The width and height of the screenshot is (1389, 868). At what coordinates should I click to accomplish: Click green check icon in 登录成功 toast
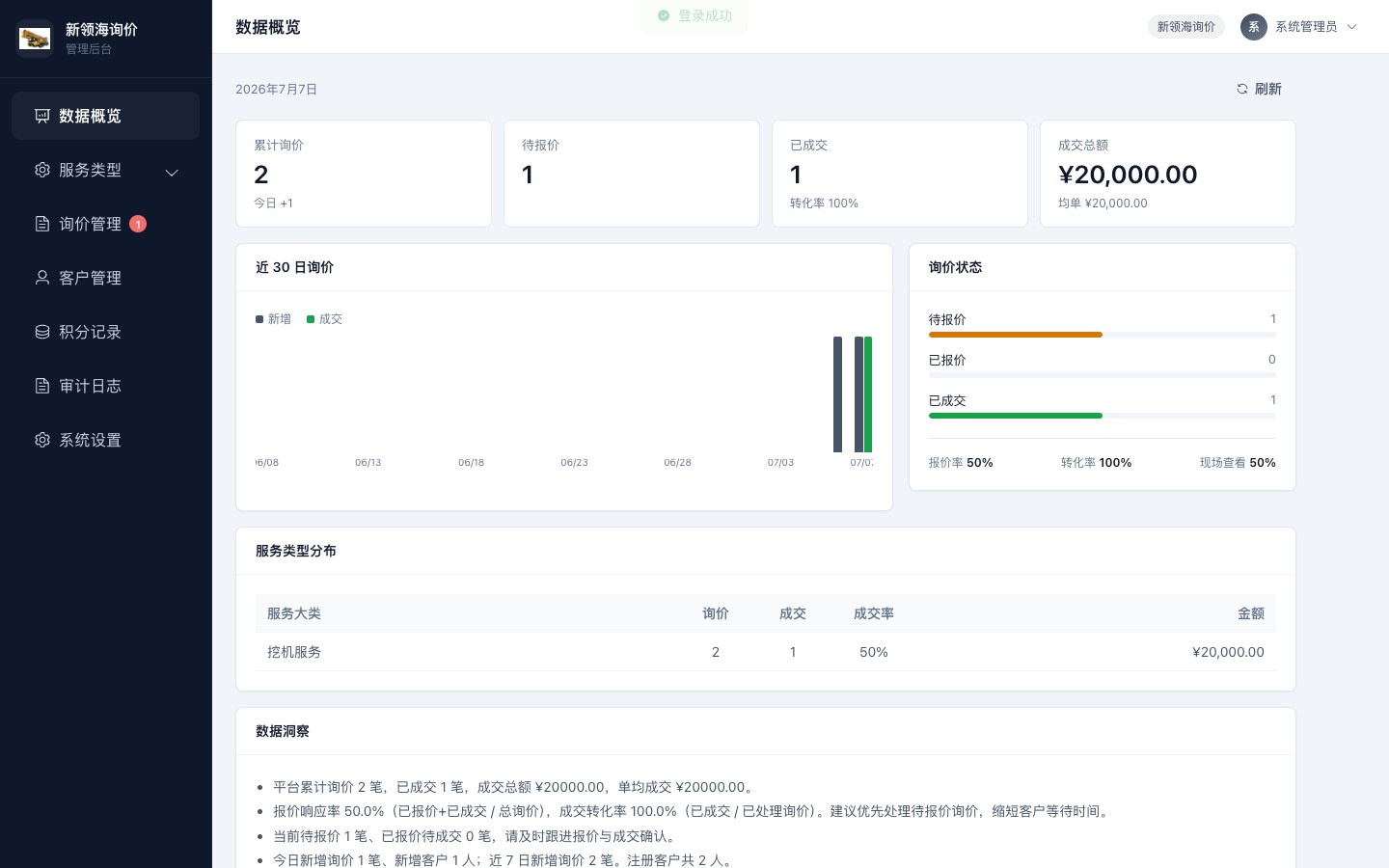pyautogui.click(x=664, y=15)
